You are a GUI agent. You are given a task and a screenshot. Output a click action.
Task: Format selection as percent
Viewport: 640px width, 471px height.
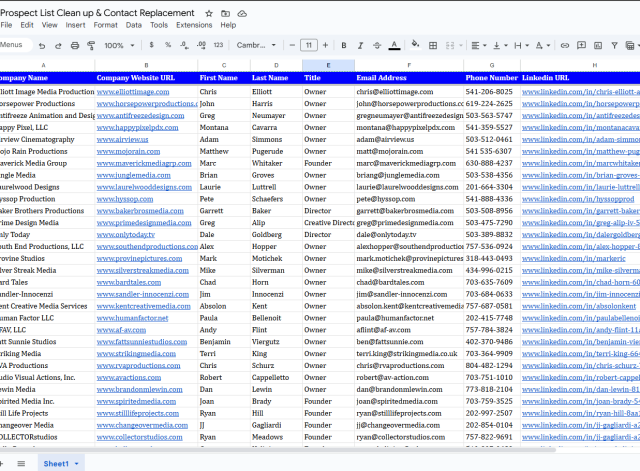[168, 45]
